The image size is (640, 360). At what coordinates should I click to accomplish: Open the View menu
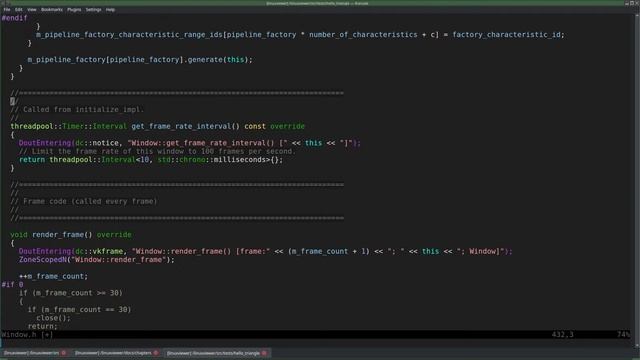point(31,9)
